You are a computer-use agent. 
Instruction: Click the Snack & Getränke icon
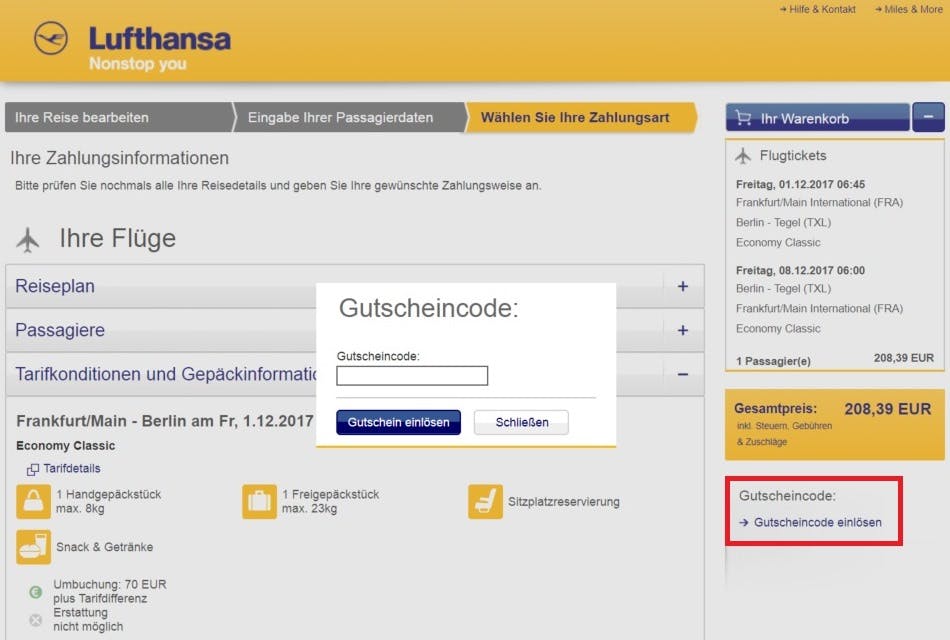coord(33,547)
